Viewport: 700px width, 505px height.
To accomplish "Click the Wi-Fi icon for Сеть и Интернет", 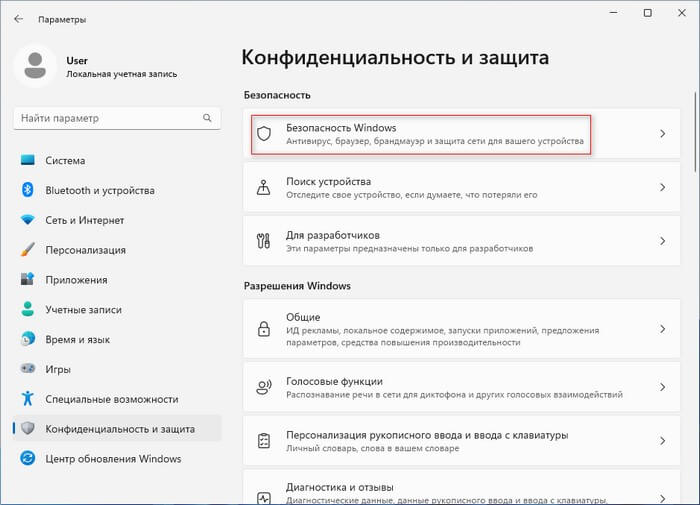I will point(28,220).
